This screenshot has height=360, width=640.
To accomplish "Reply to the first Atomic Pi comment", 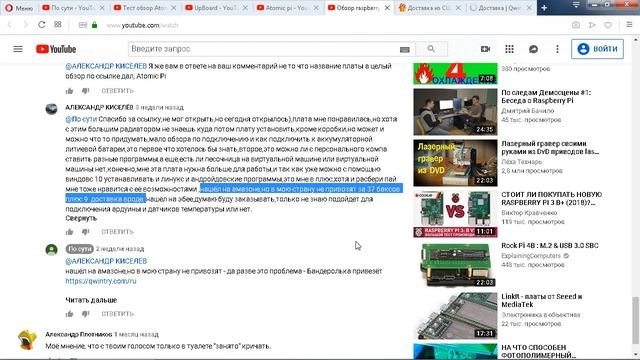I will coord(118,91).
